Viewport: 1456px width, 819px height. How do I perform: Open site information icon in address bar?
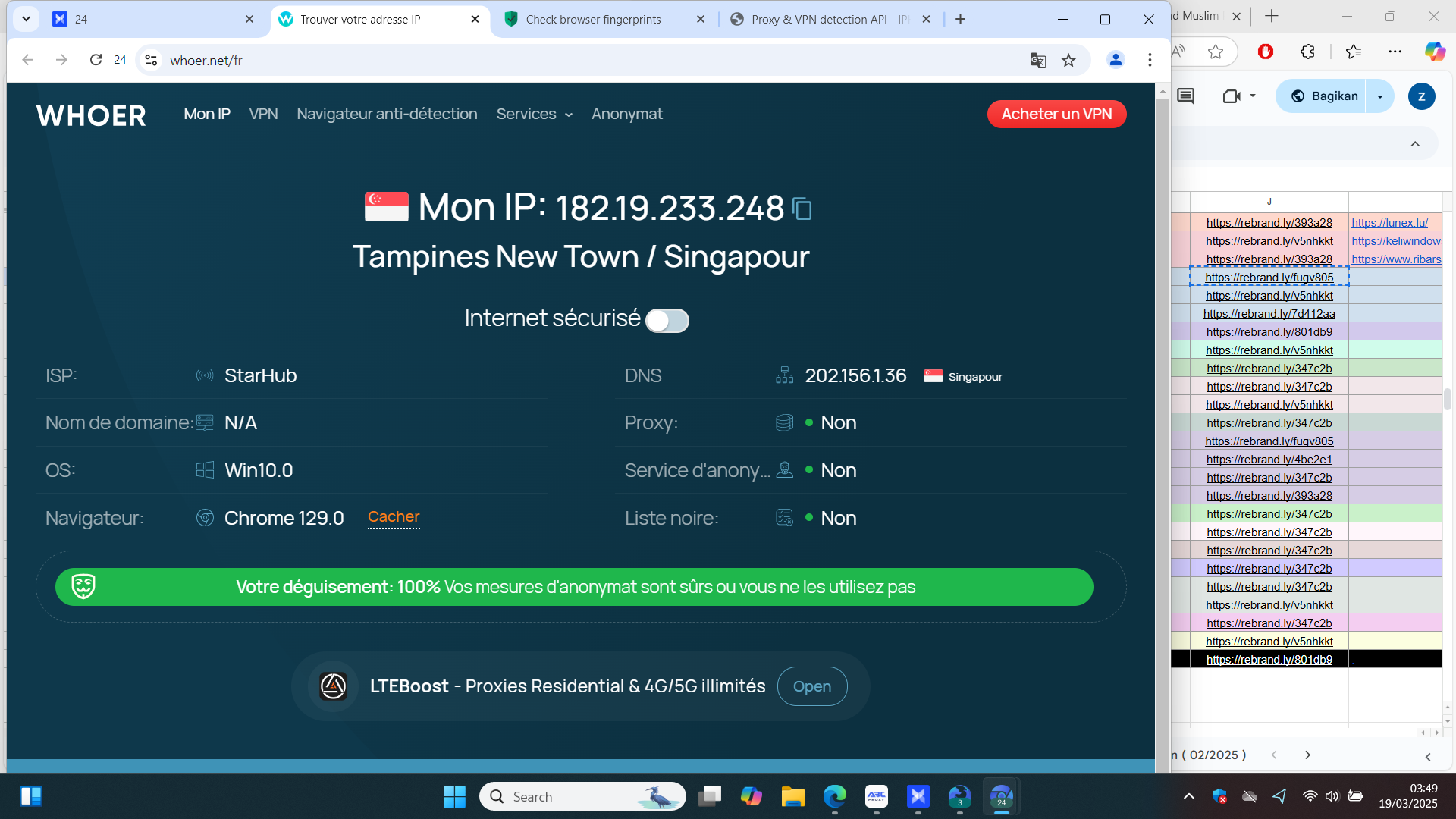tap(152, 60)
